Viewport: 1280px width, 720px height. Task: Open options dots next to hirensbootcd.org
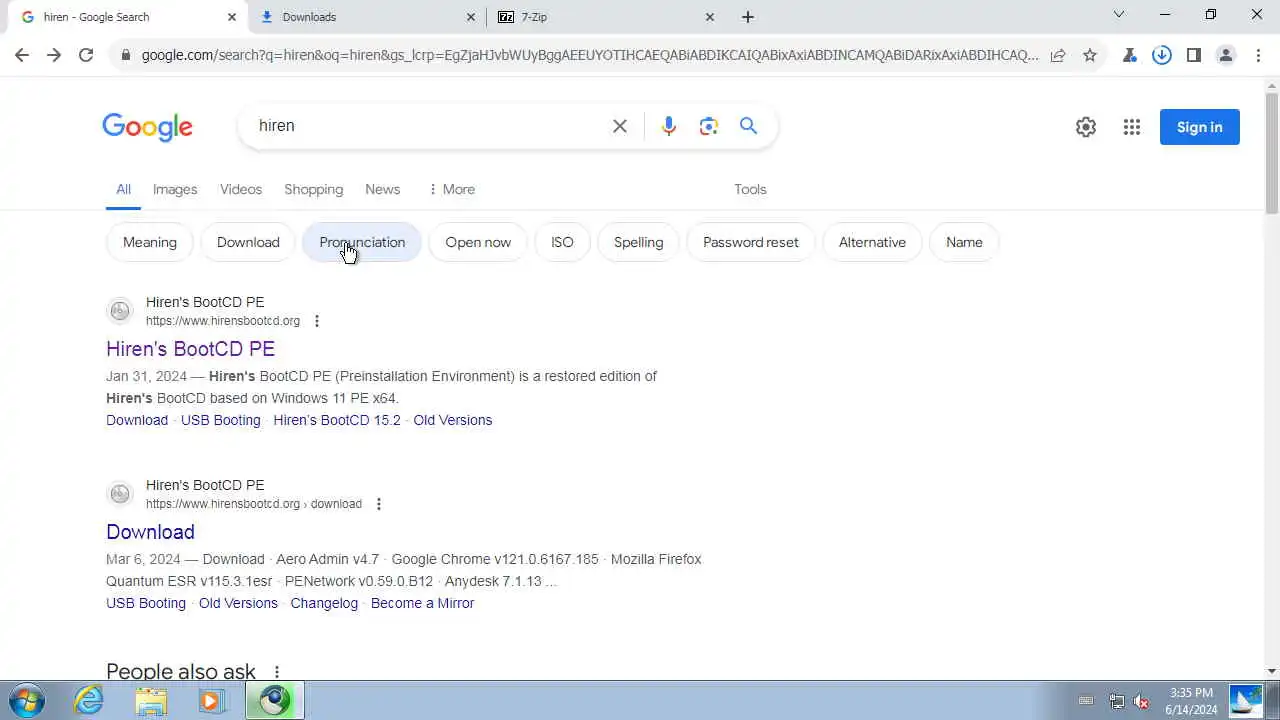[317, 321]
